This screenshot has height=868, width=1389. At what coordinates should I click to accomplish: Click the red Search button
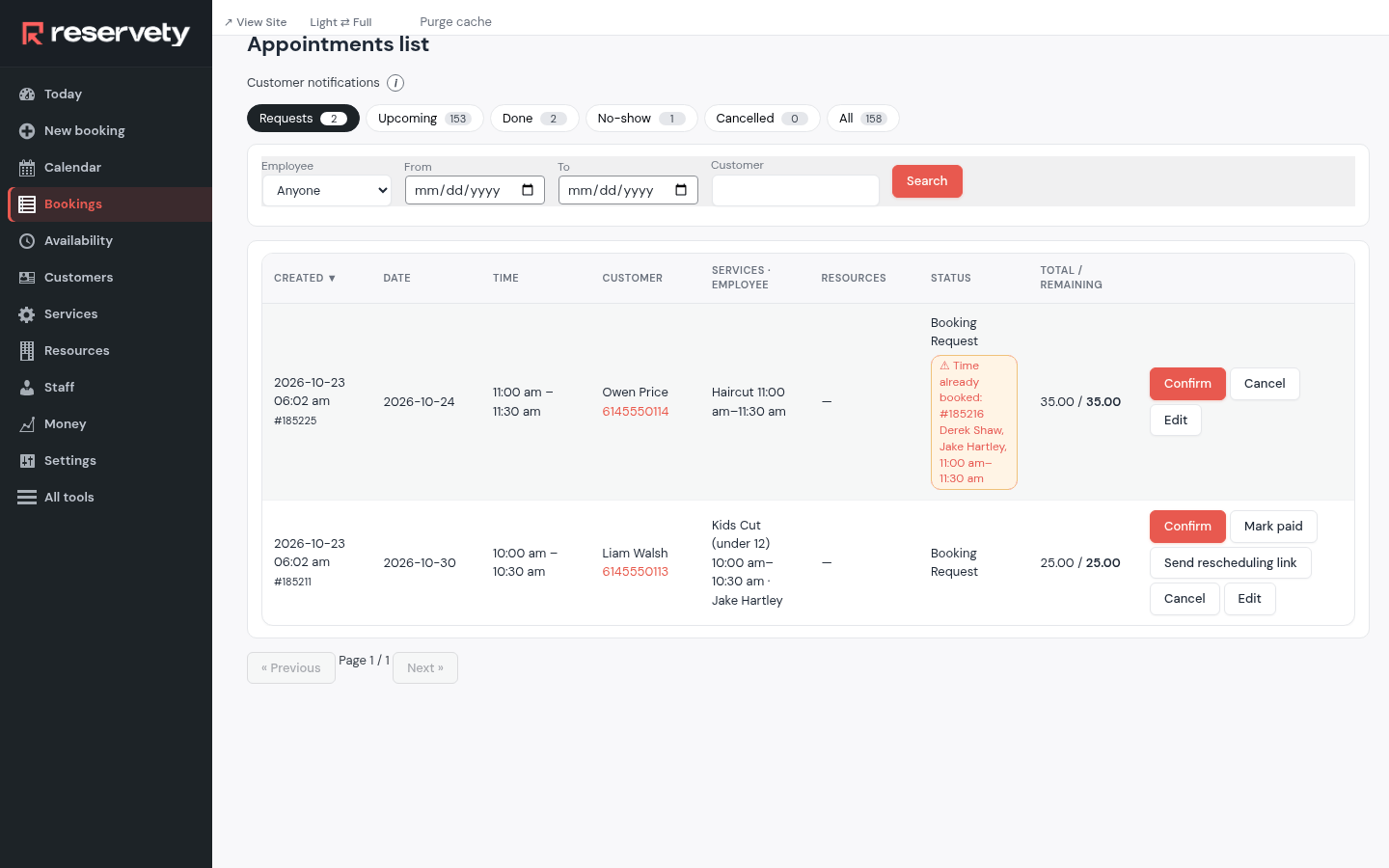pos(927,181)
